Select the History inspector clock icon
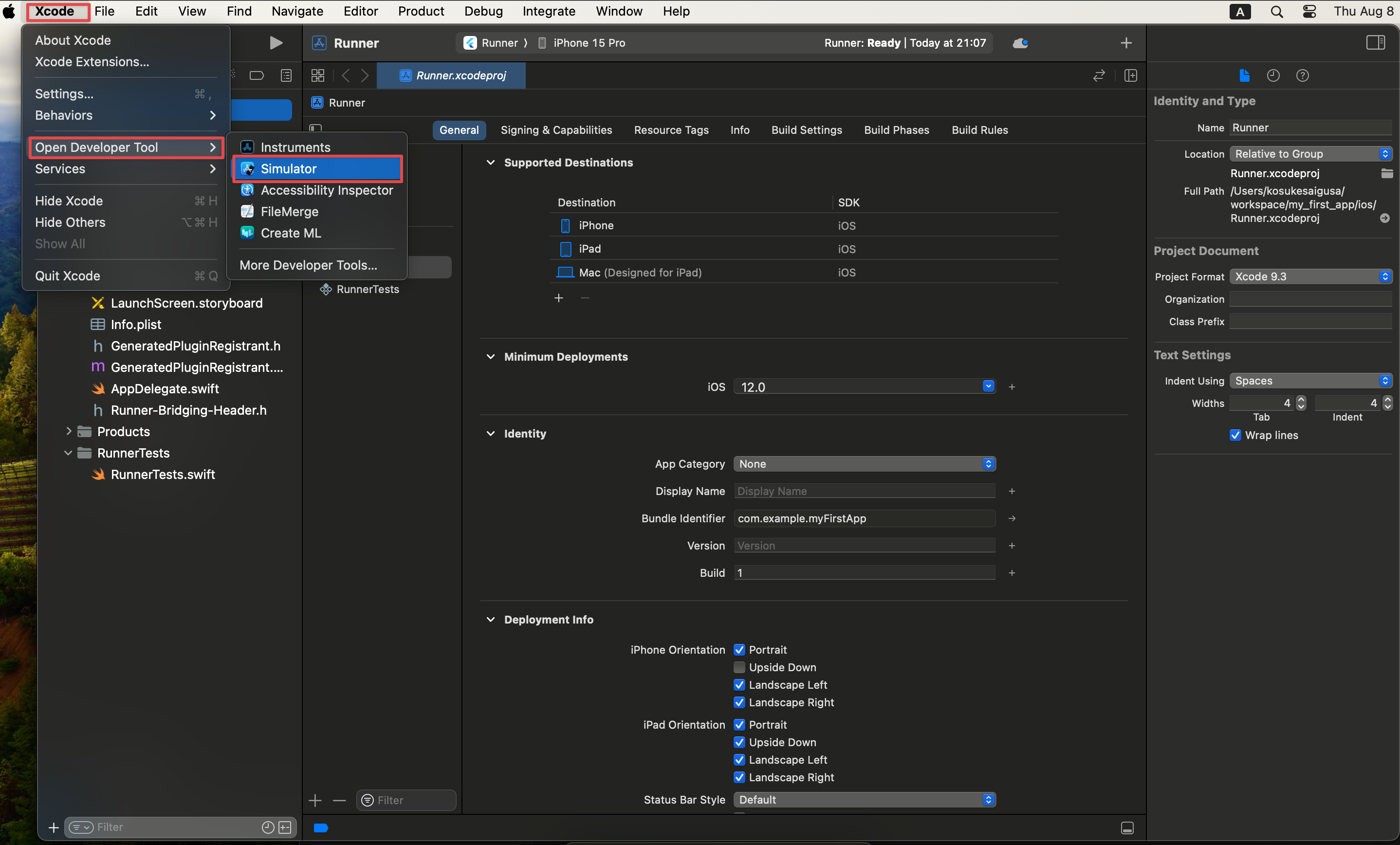The height and width of the screenshot is (845, 1400). 1273,75
